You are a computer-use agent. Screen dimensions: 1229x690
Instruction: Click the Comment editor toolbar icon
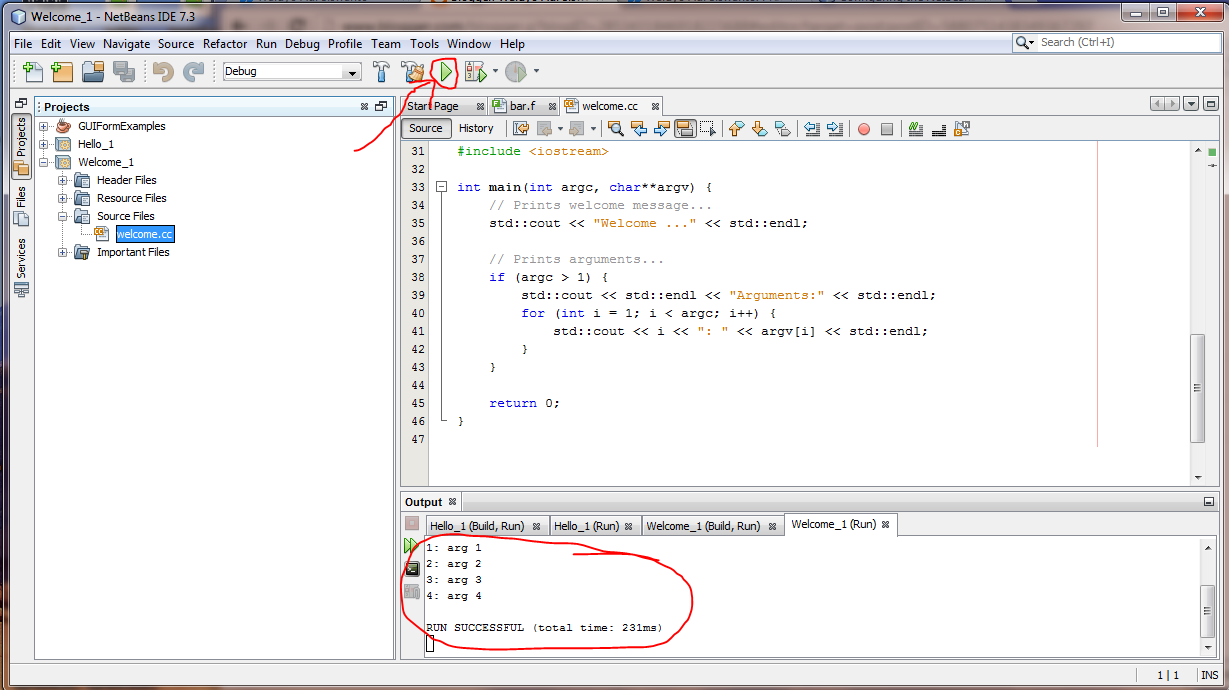click(x=915, y=128)
